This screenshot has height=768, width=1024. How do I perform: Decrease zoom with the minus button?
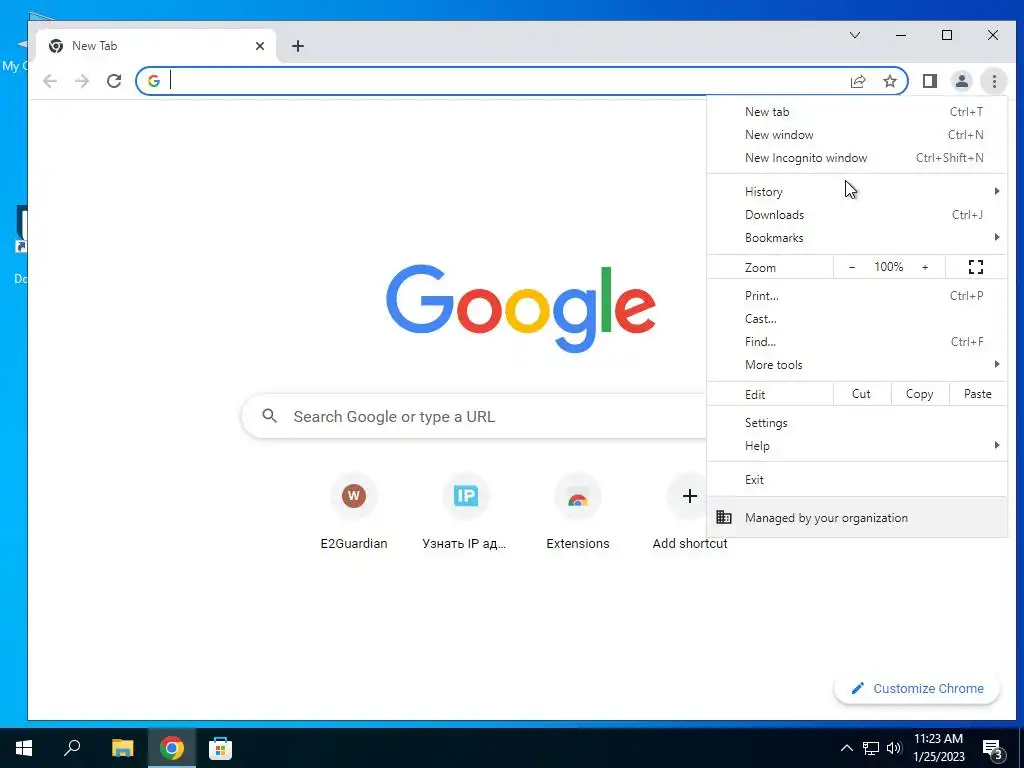(x=852, y=267)
